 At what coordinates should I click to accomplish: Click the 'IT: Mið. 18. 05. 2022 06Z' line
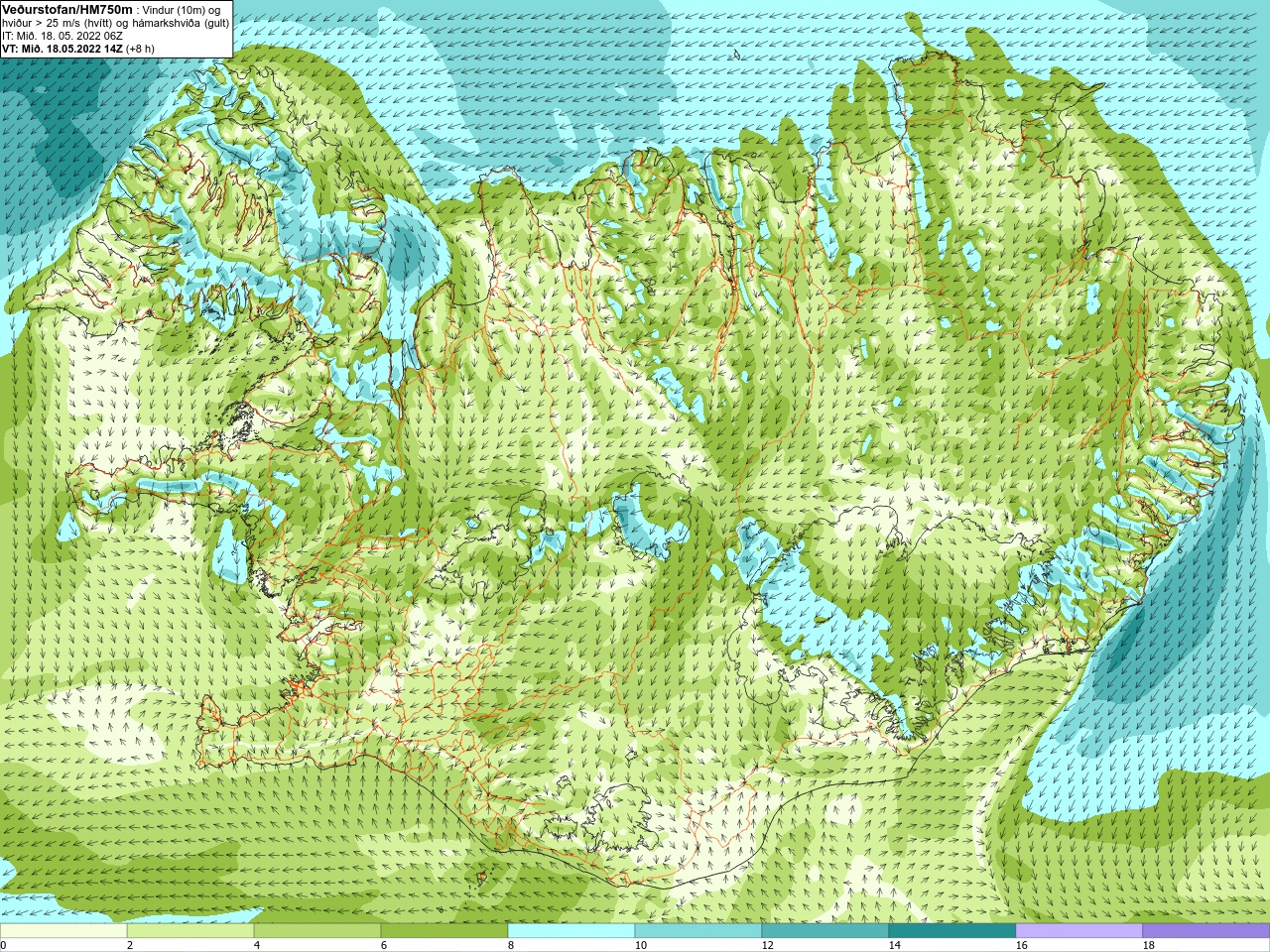[x=63, y=35]
